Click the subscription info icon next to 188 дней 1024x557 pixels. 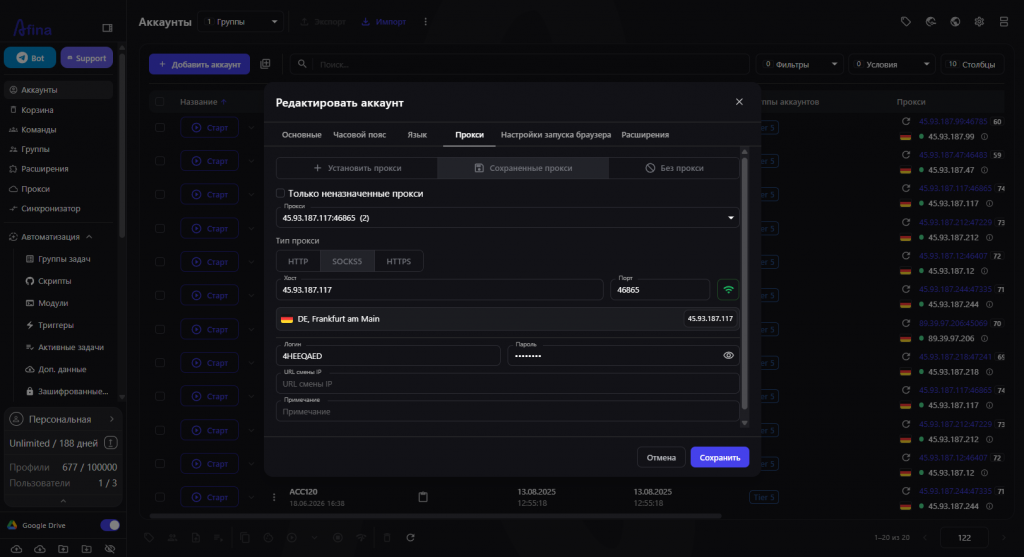(110, 443)
